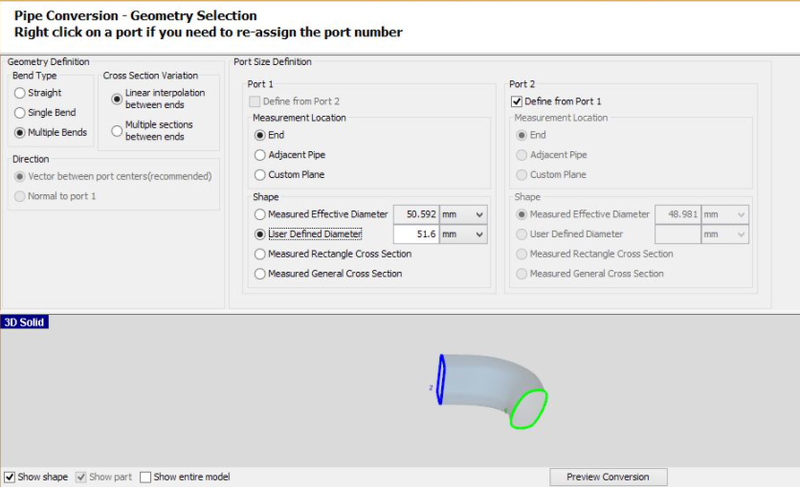Screen dimensions: 800x489
Task: Select Multiple Bends radio button
Action: point(20,133)
